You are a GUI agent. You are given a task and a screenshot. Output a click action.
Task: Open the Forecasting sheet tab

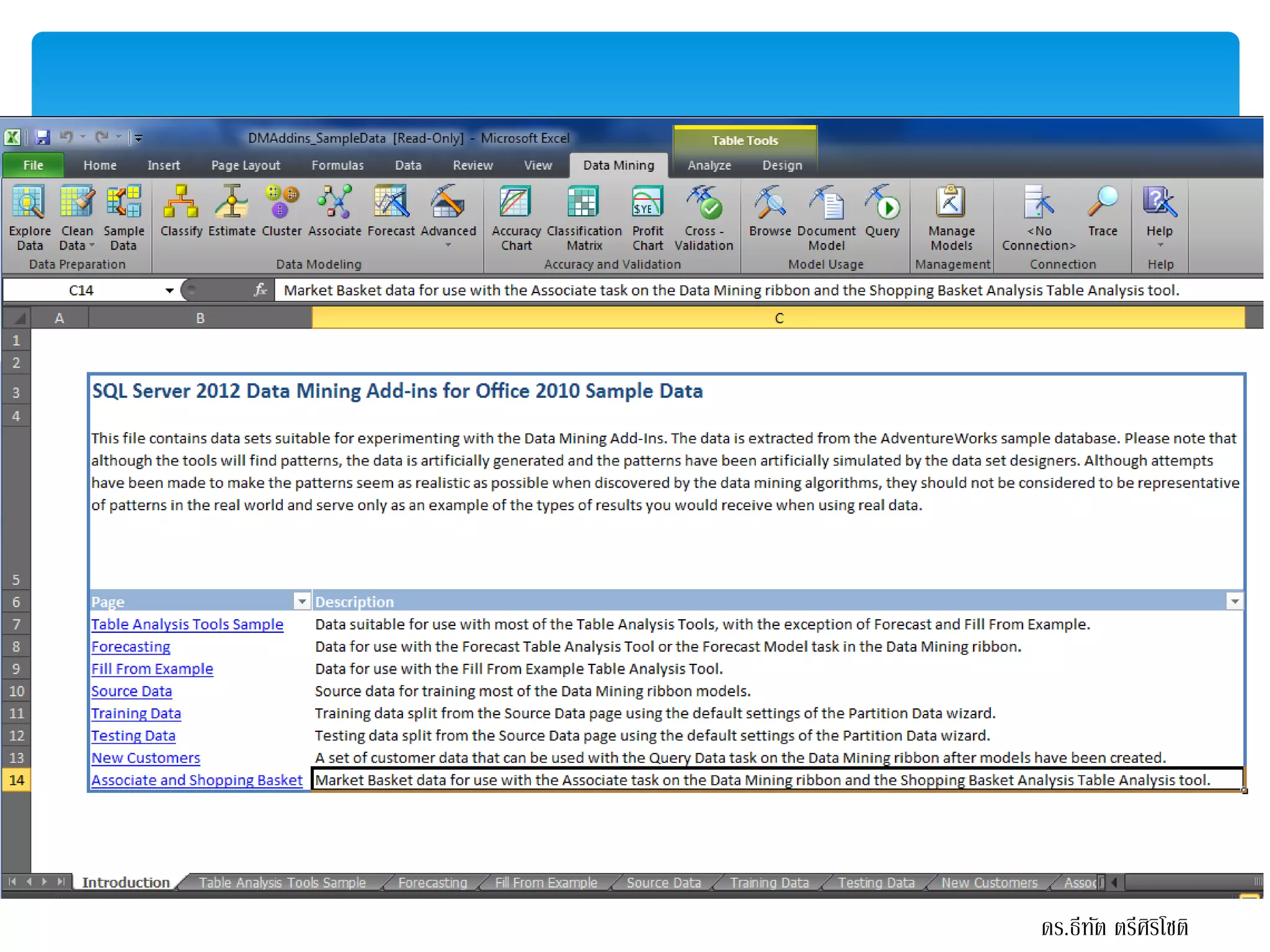coord(432,882)
